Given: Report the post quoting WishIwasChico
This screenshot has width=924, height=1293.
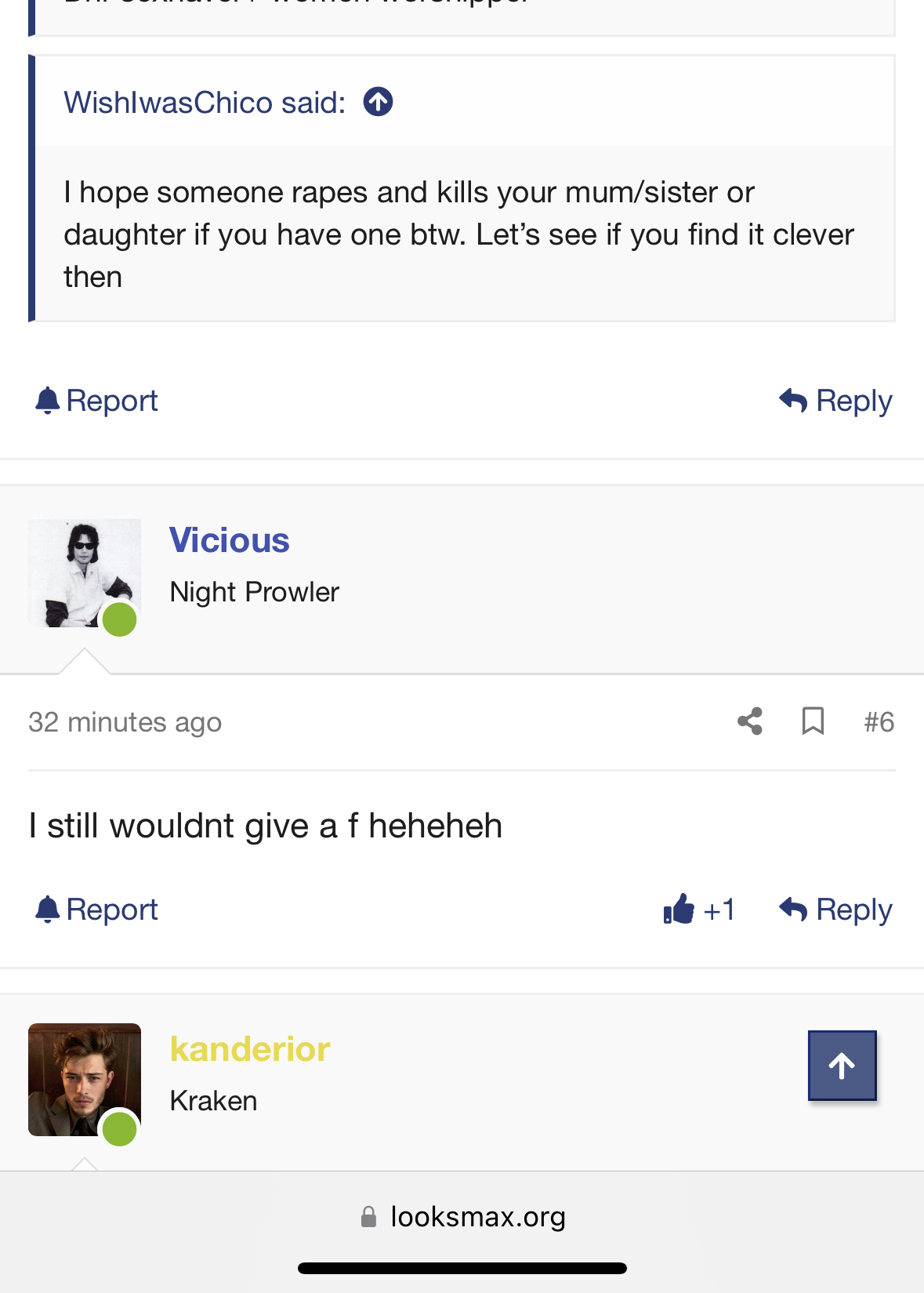Looking at the screenshot, I should tap(97, 401).
